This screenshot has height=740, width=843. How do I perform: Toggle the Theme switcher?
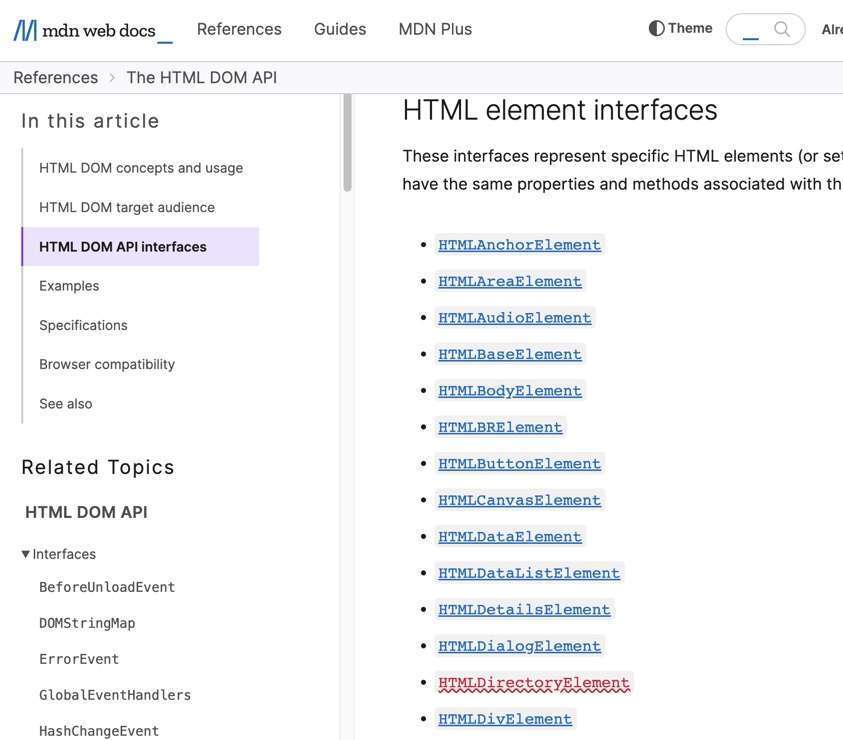click(680, 28)
